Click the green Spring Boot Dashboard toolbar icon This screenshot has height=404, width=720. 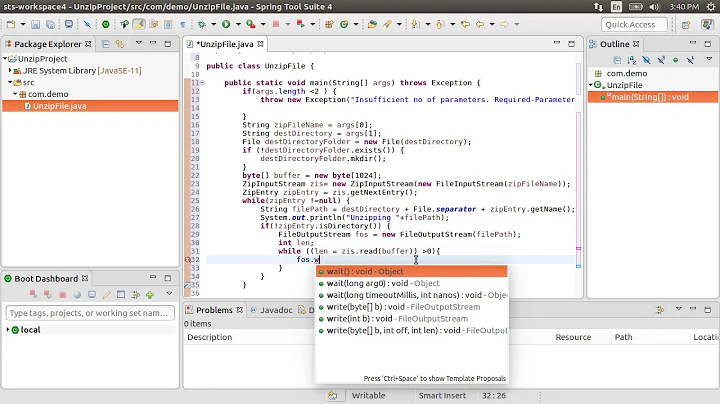[x=106, y=24]
